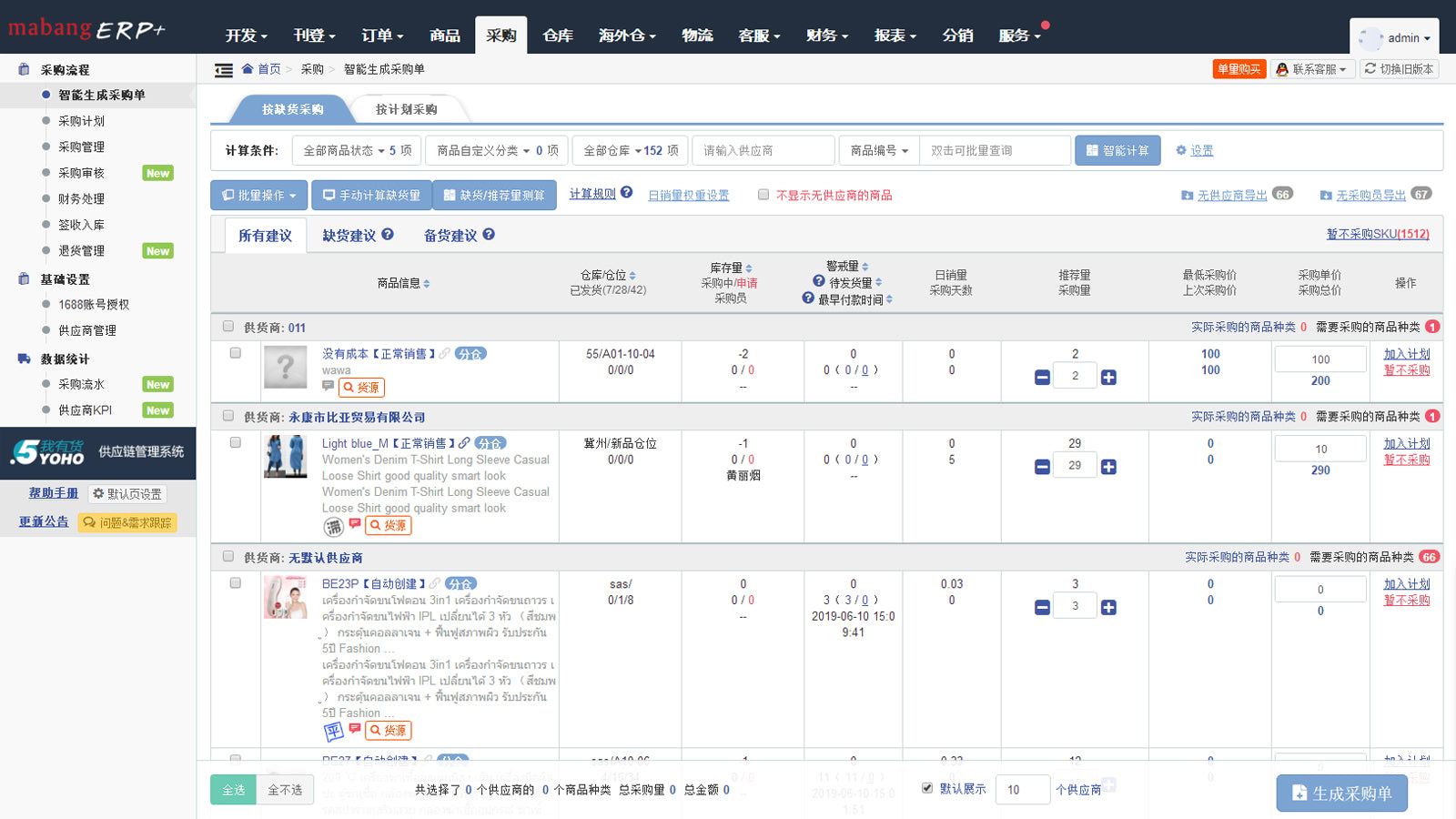Click the 生成采购单 button
The width and height of the screenshot is (1456, 819).
(1341, 793)
